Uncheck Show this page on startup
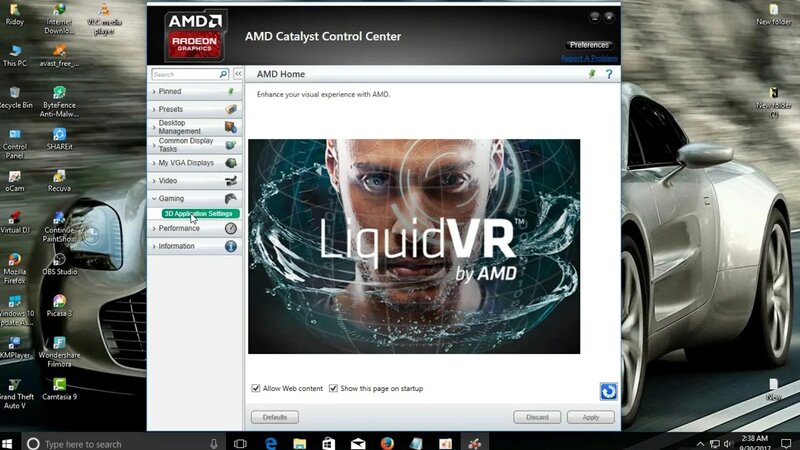 [333, 388]
